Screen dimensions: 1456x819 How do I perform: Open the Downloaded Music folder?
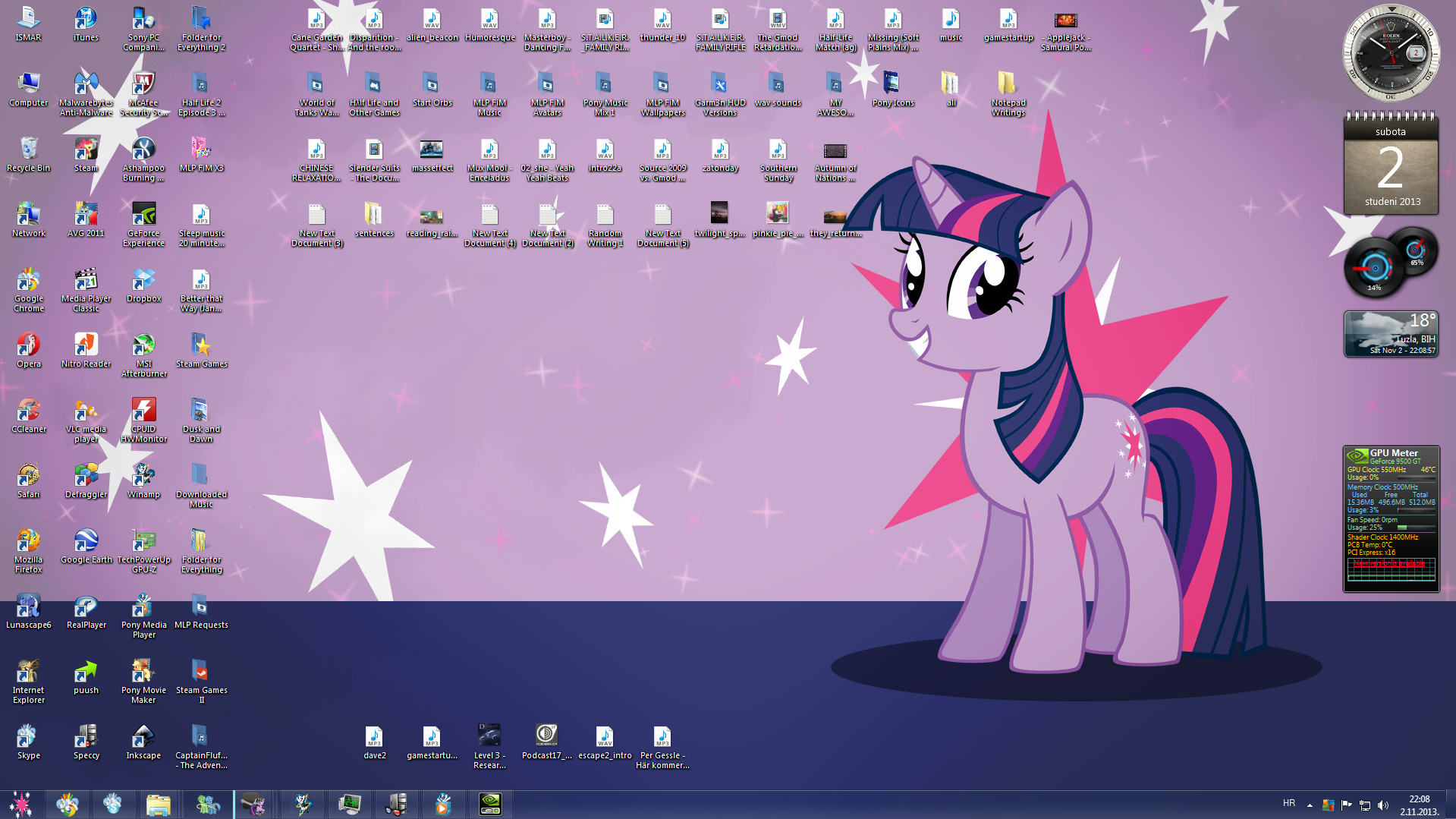click(x=201, y=486)
